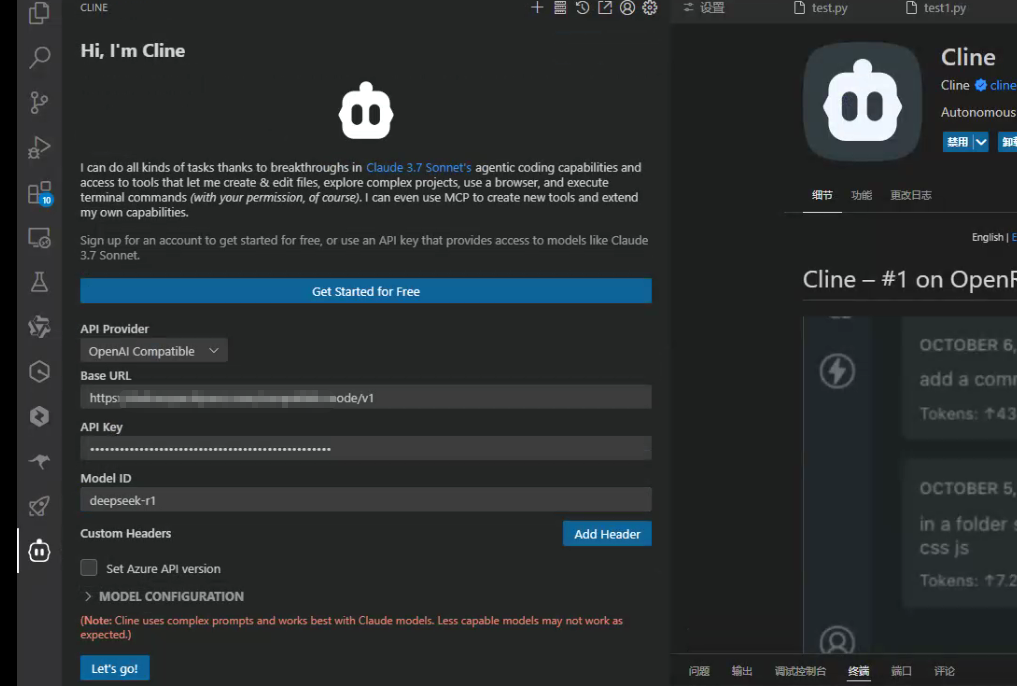Select the 功能 extension tab
This screenshot has height=686, width=1017.
click(861, 195)
